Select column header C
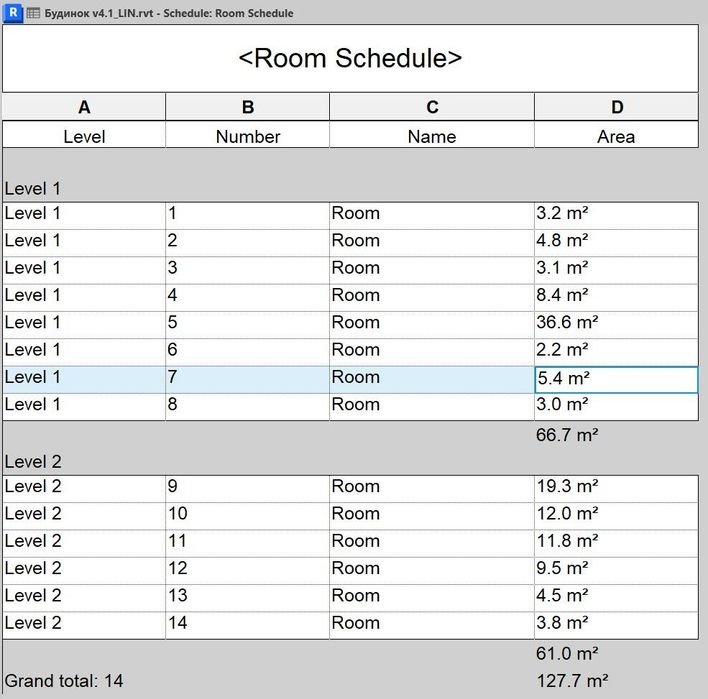708x699 pixels. [432, 107]
